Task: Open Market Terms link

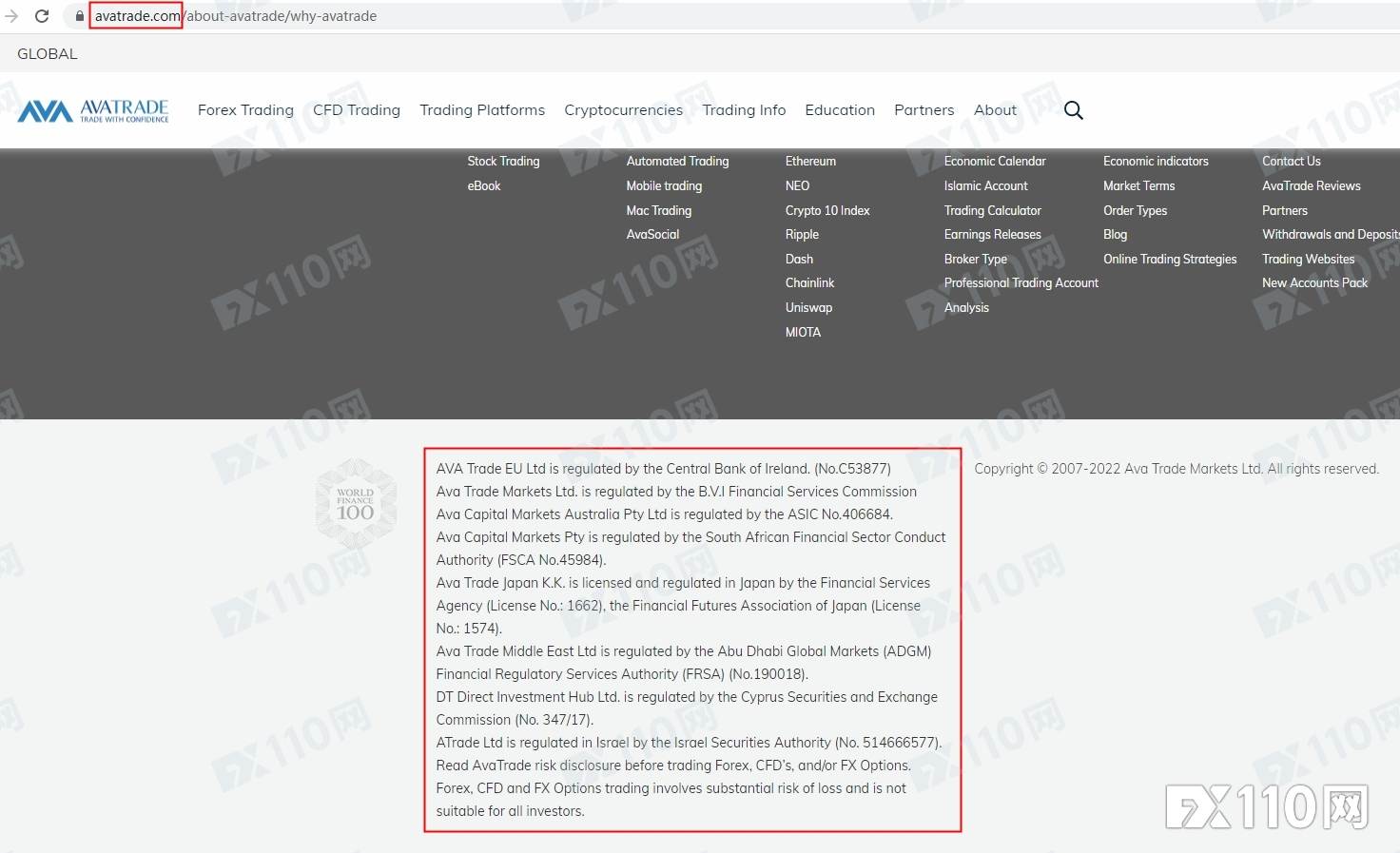Action: point(1138,186)
